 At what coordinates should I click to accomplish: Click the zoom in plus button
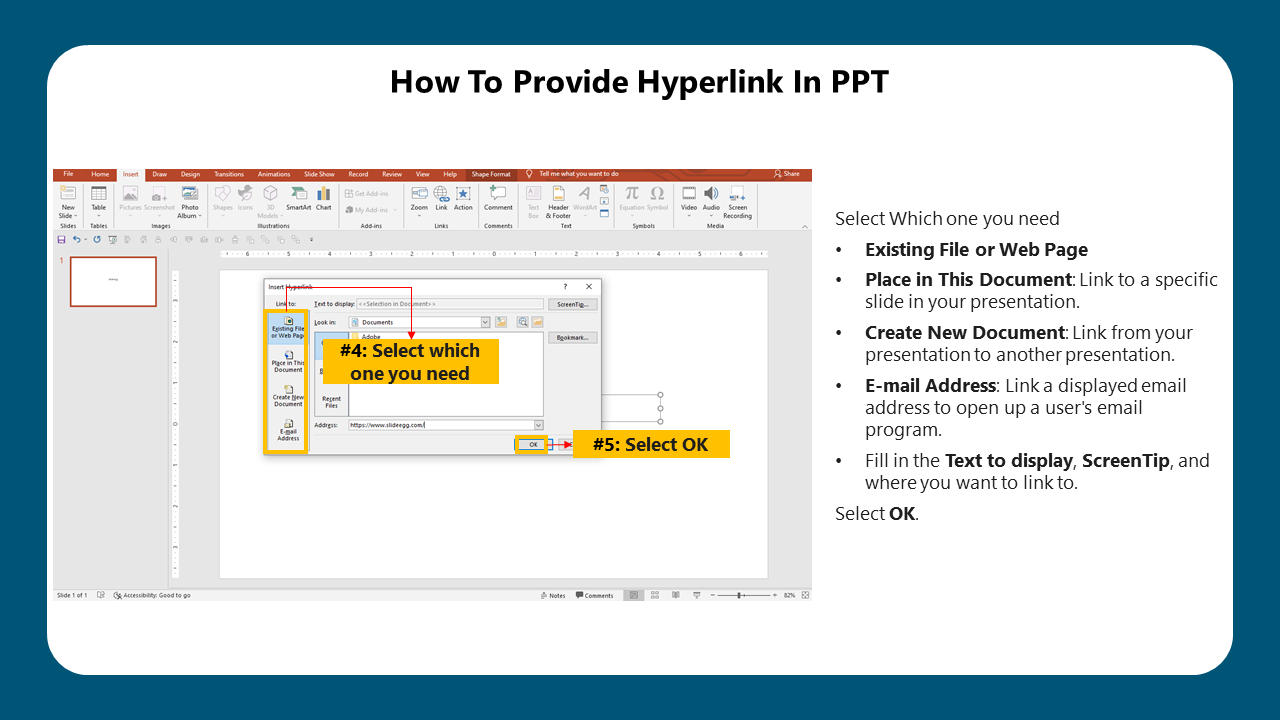tap(774, 595)
